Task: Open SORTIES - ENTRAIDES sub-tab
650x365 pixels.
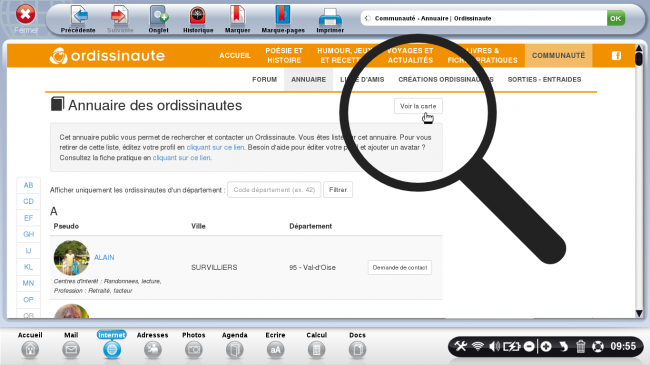Action: pyautogui.click(x=544, y=79)
